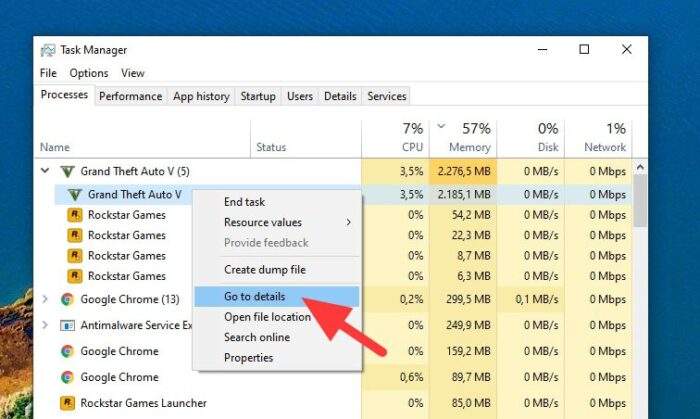
Task: Select the Rockstar Games Launcher row
Action: click(333, 403)
